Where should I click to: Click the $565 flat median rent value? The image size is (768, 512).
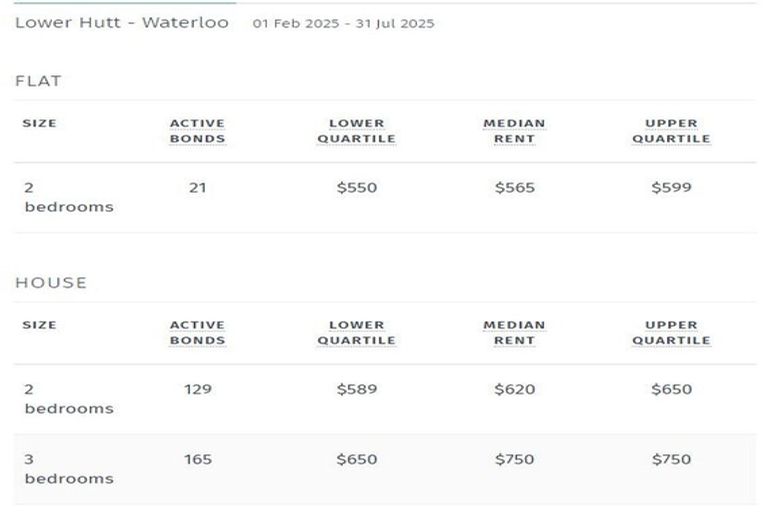[514, 187]
